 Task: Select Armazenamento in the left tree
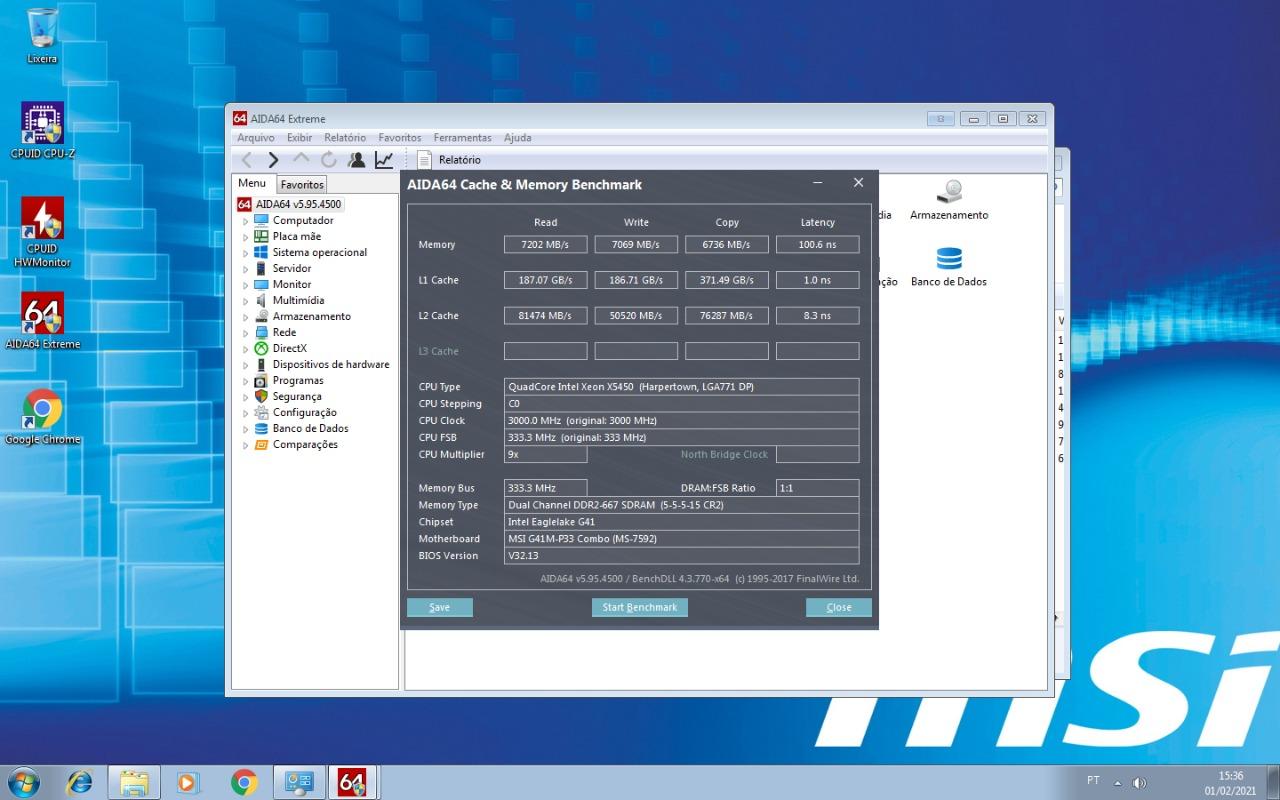pyautogui.click(x=312, y=316)
